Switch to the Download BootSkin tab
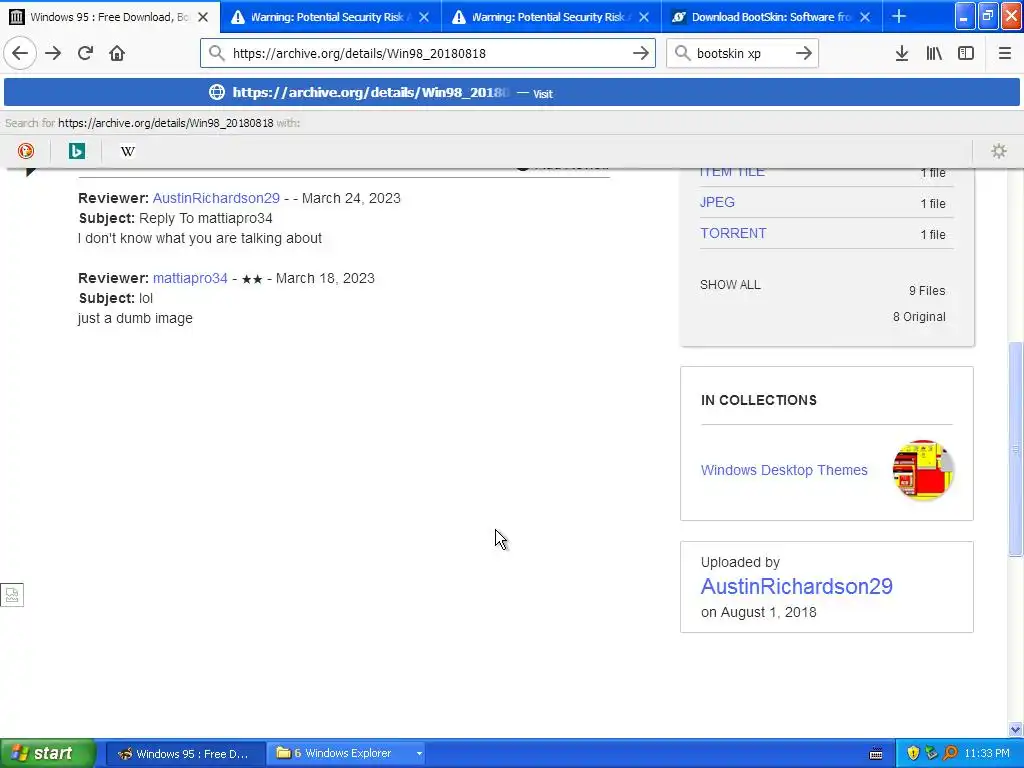The image size is (1024, 768). point(772,17)
